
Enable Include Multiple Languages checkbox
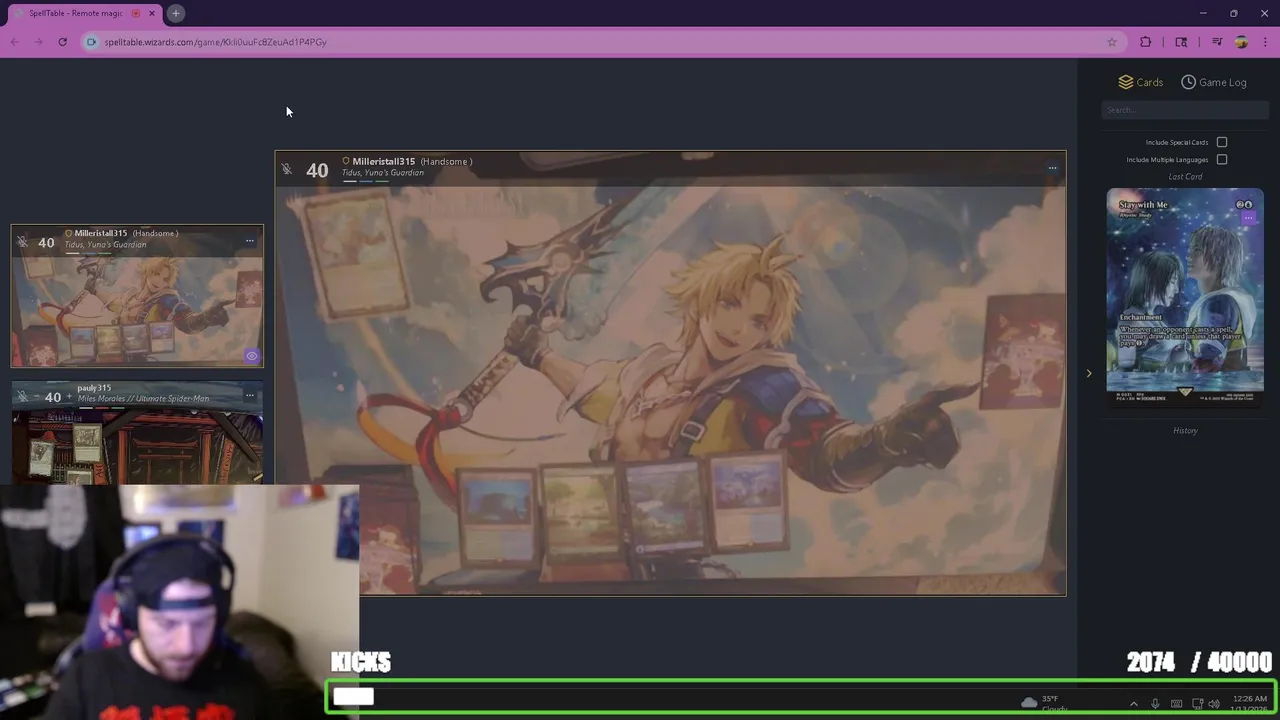1222,159
